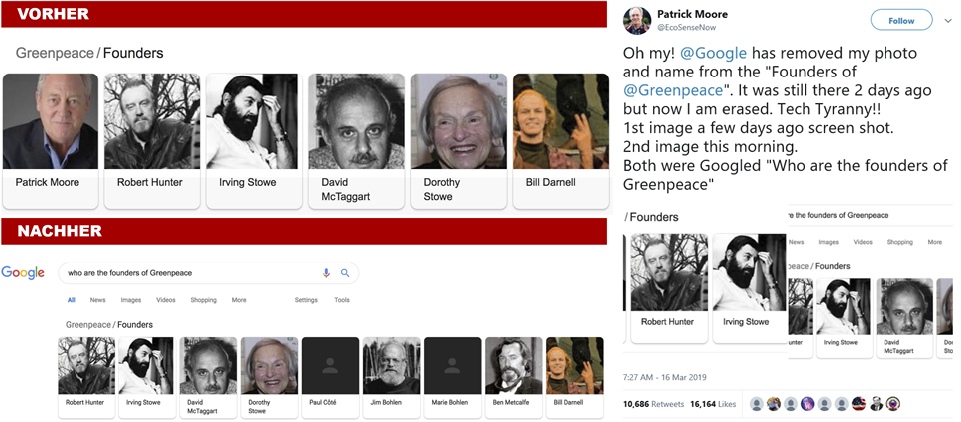Click the Google search query field
961x422 pixels.
(190, 273)
